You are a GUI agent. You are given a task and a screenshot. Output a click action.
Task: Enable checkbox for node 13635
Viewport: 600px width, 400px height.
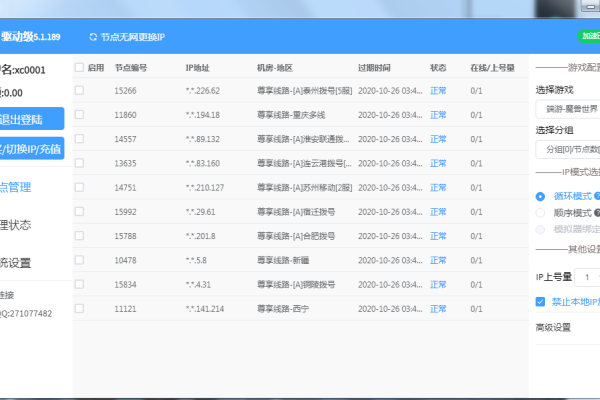click(79, 163)
